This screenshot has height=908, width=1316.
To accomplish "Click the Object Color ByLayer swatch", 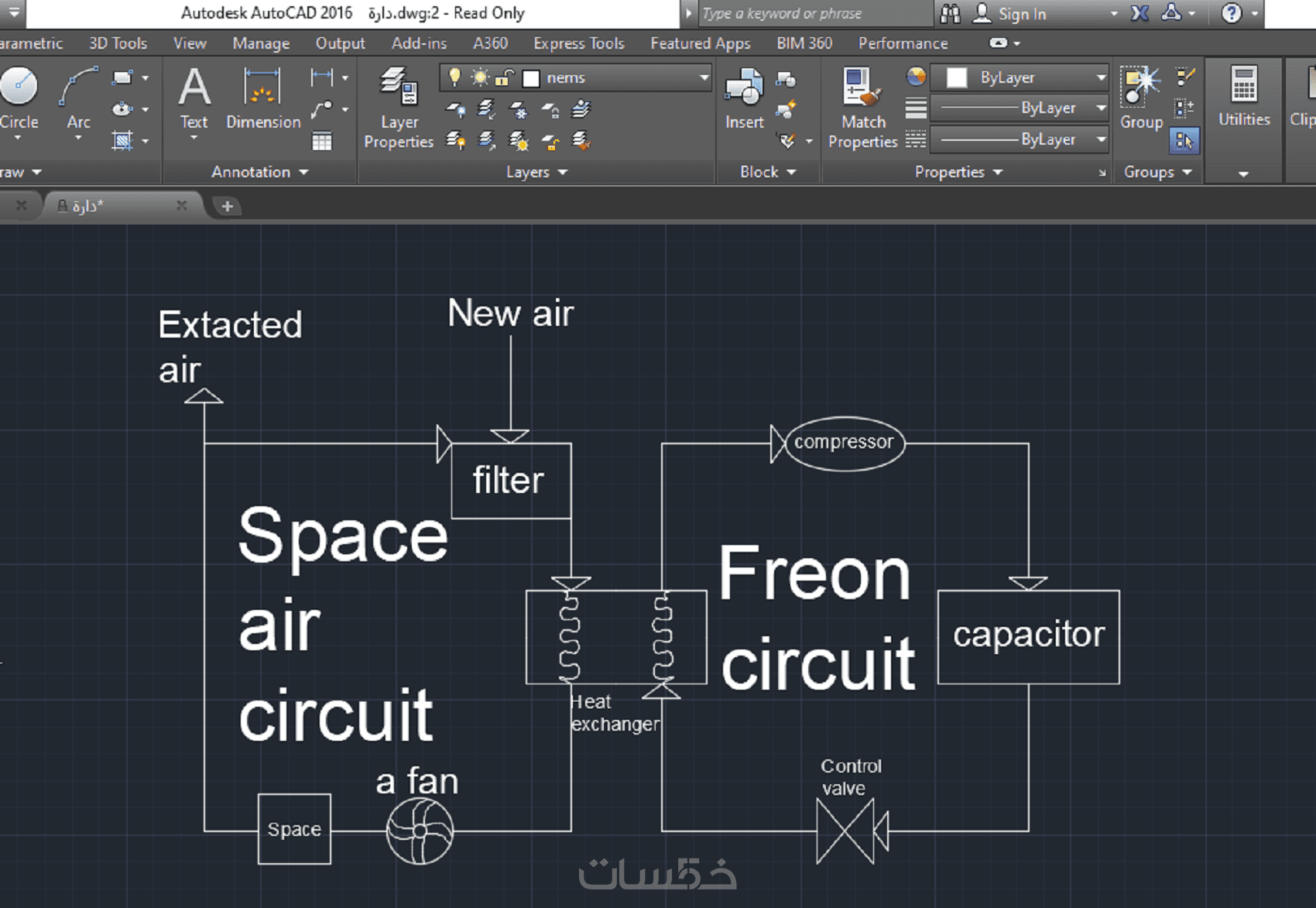I will tap(957, 77).
